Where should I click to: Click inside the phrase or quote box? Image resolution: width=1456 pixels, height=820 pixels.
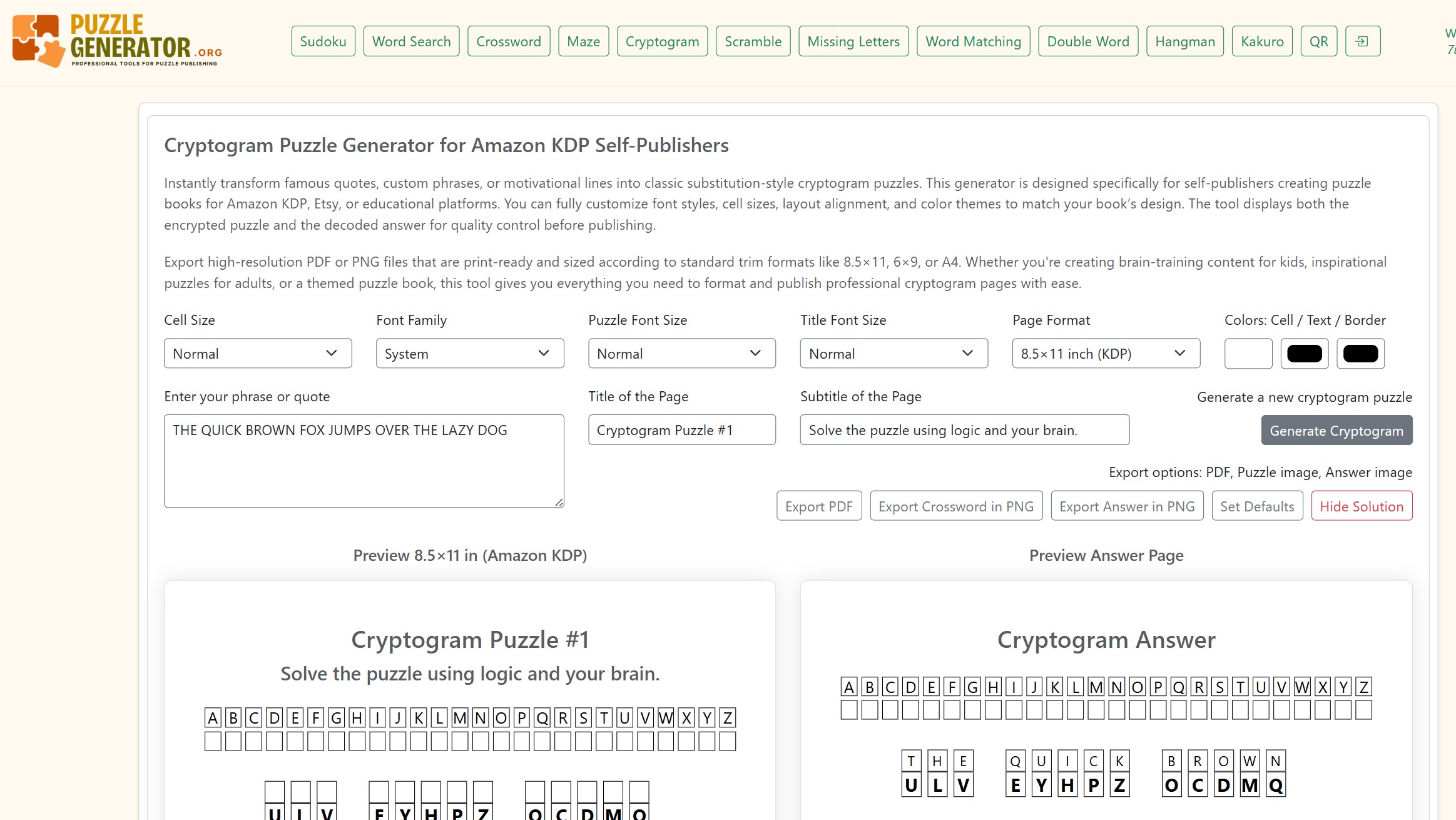[x=364, y=460]
